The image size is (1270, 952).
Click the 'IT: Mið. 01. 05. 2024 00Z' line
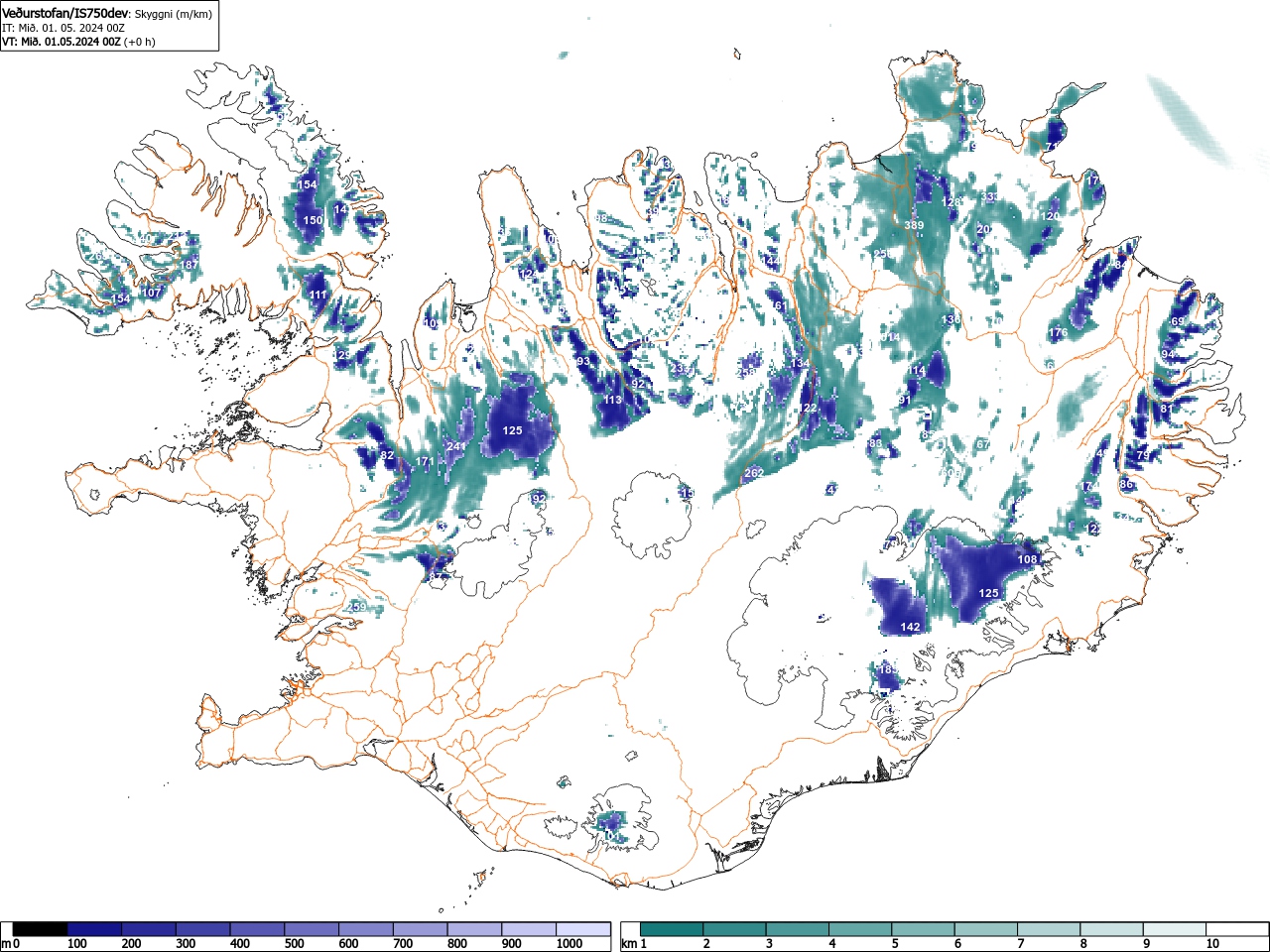[x=63, y=28]
